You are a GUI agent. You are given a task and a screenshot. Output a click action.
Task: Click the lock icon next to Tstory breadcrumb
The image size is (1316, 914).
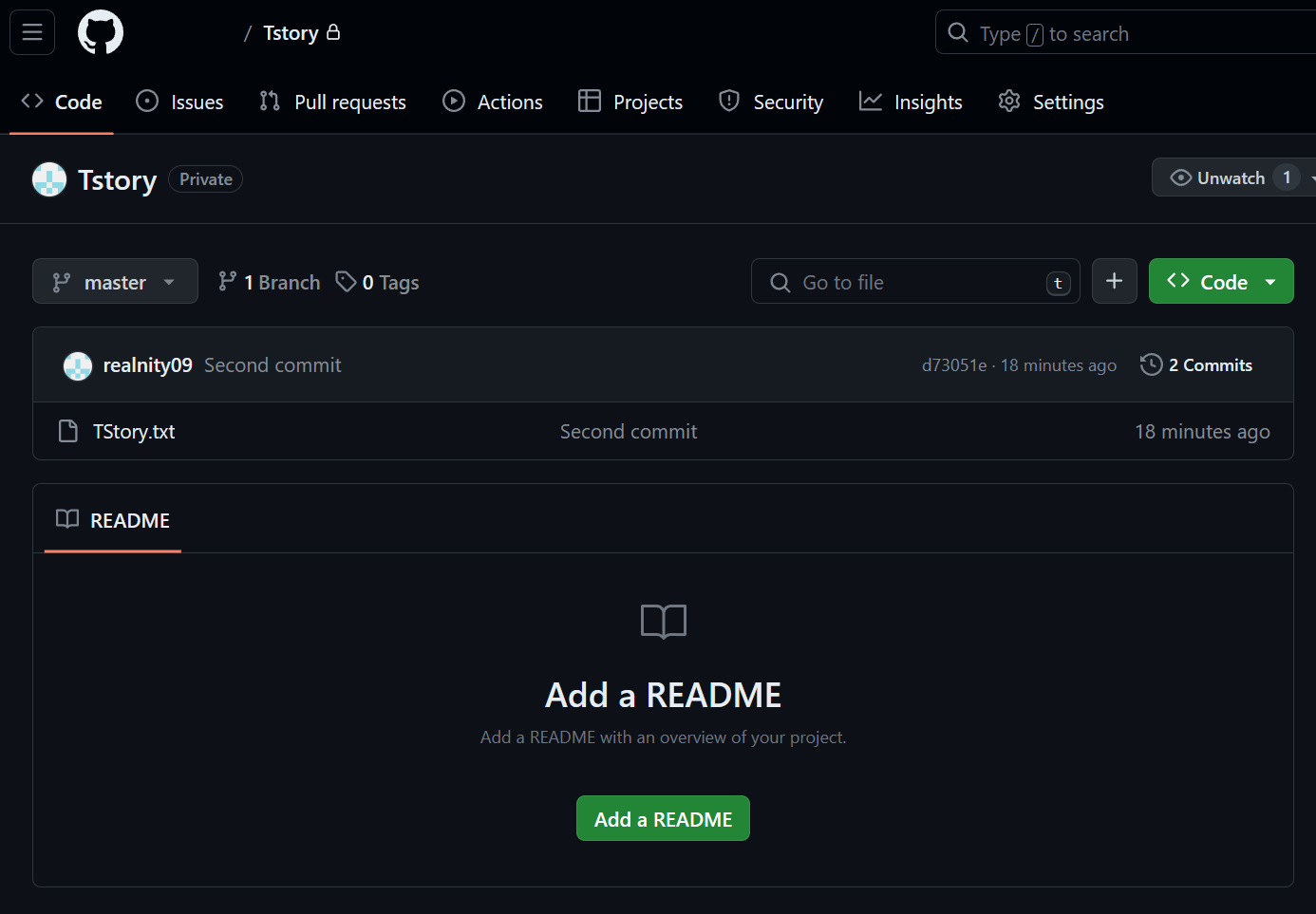[x=333, y=32]
